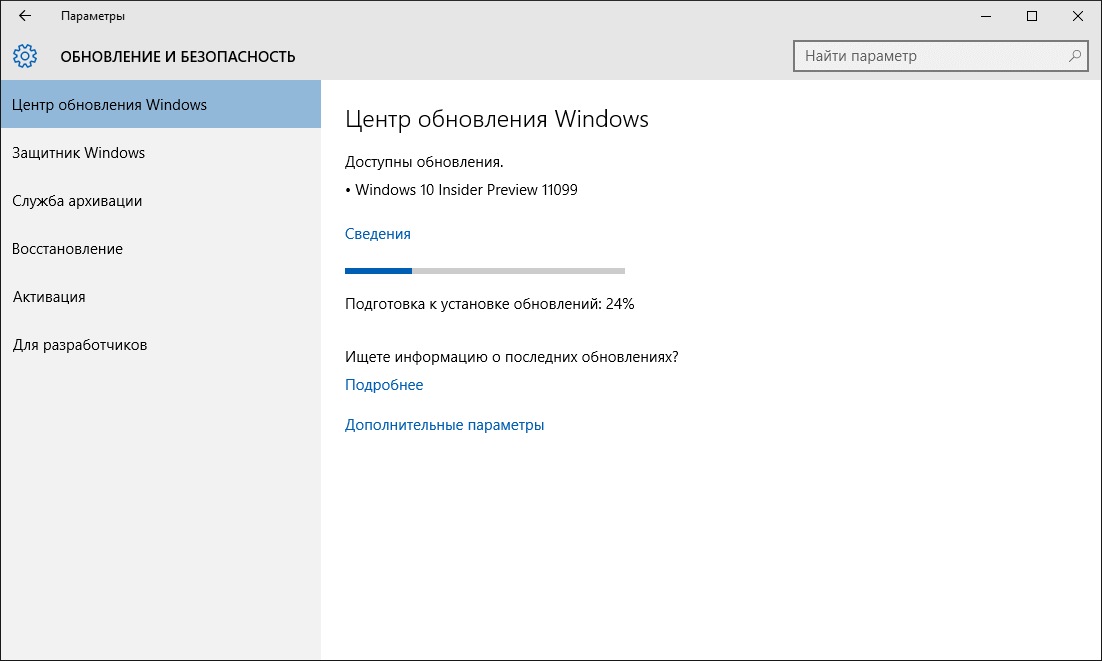This screenshot has height=661, width=1102.
Task: Click the back arrow to return to Settings
Action: (x=24, y=16)
